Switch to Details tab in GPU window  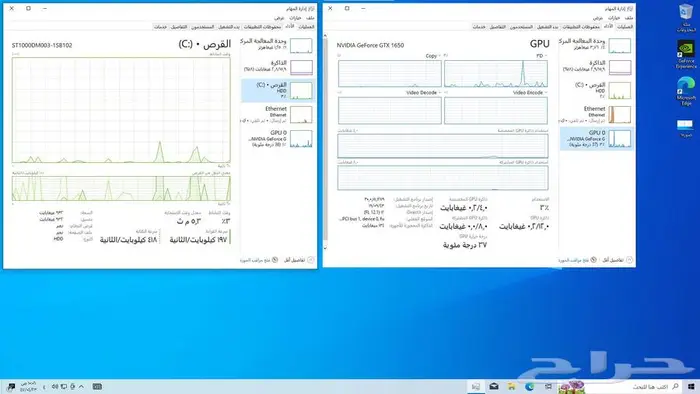(x=497, y=27)
